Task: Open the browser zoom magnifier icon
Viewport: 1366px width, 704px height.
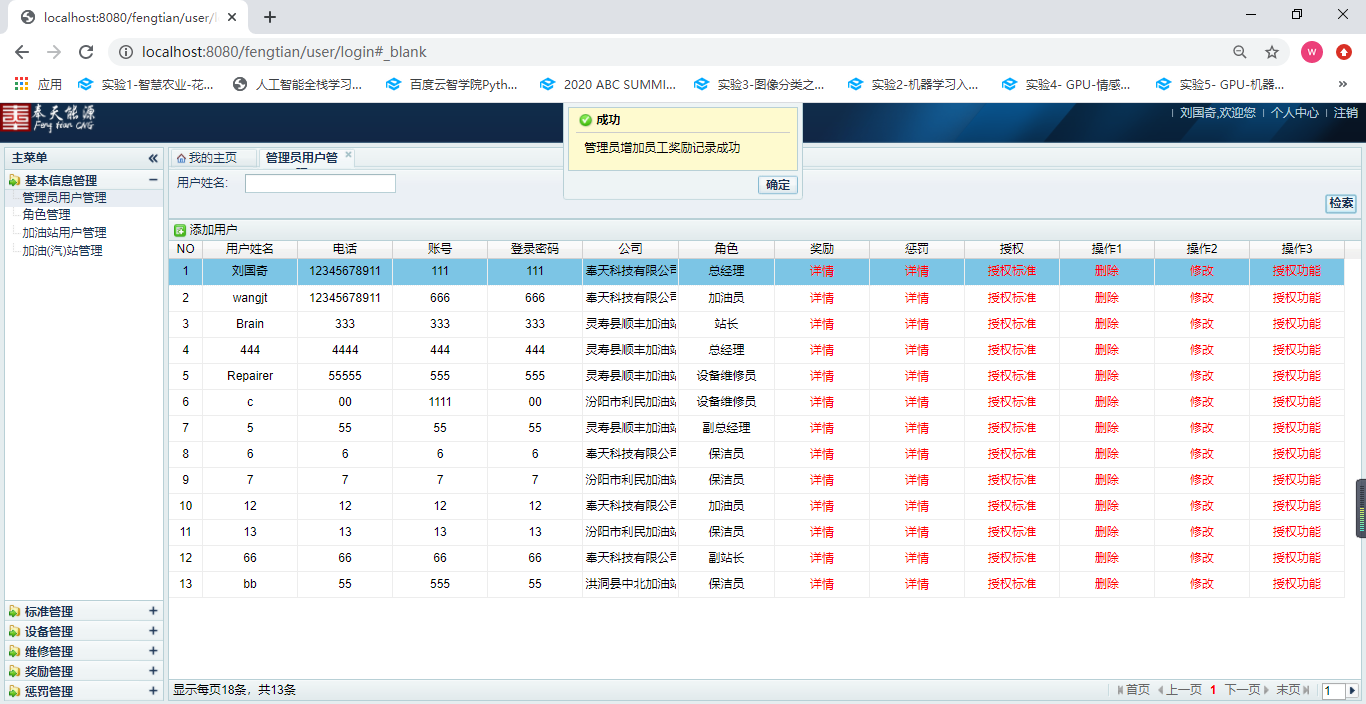Action: pos(1240,52)
